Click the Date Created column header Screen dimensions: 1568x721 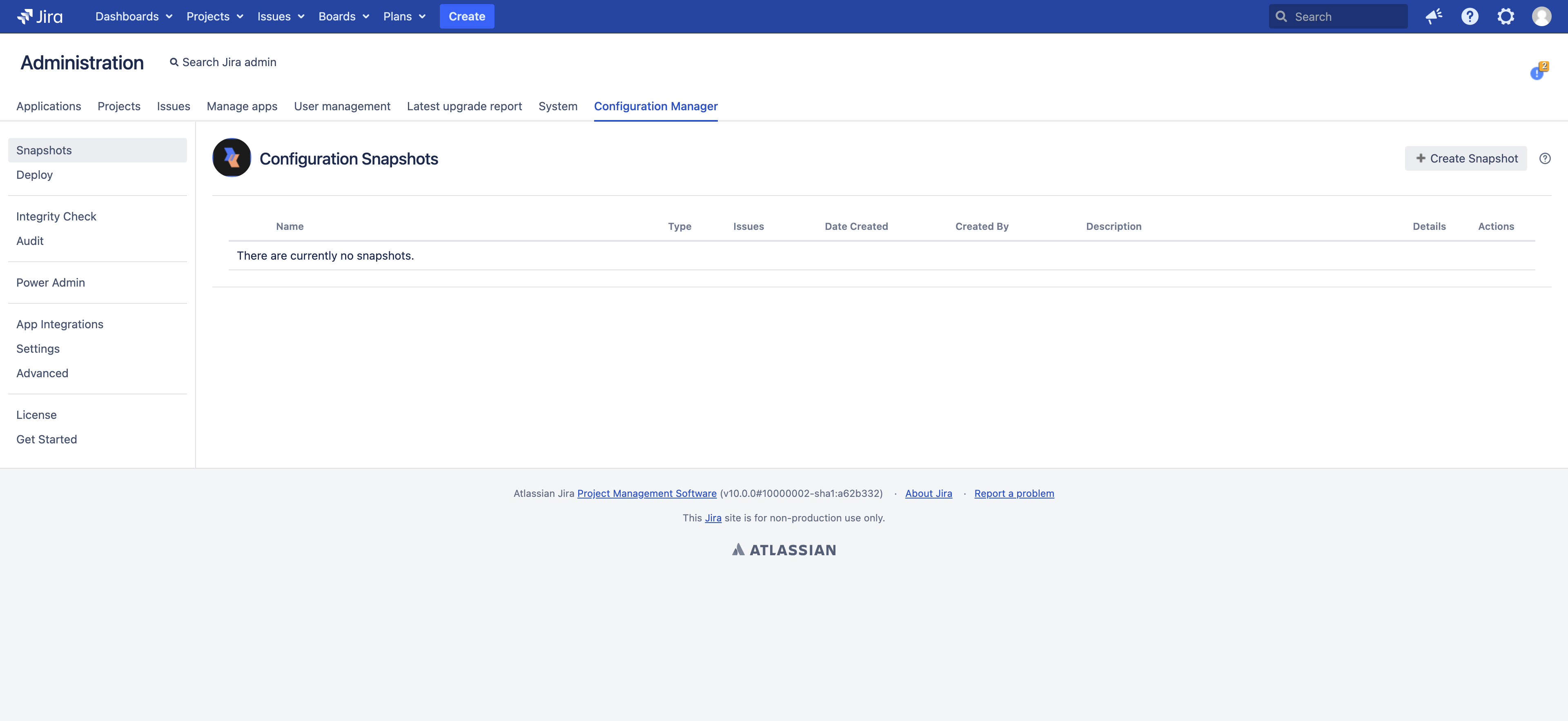tap(856, 226)
